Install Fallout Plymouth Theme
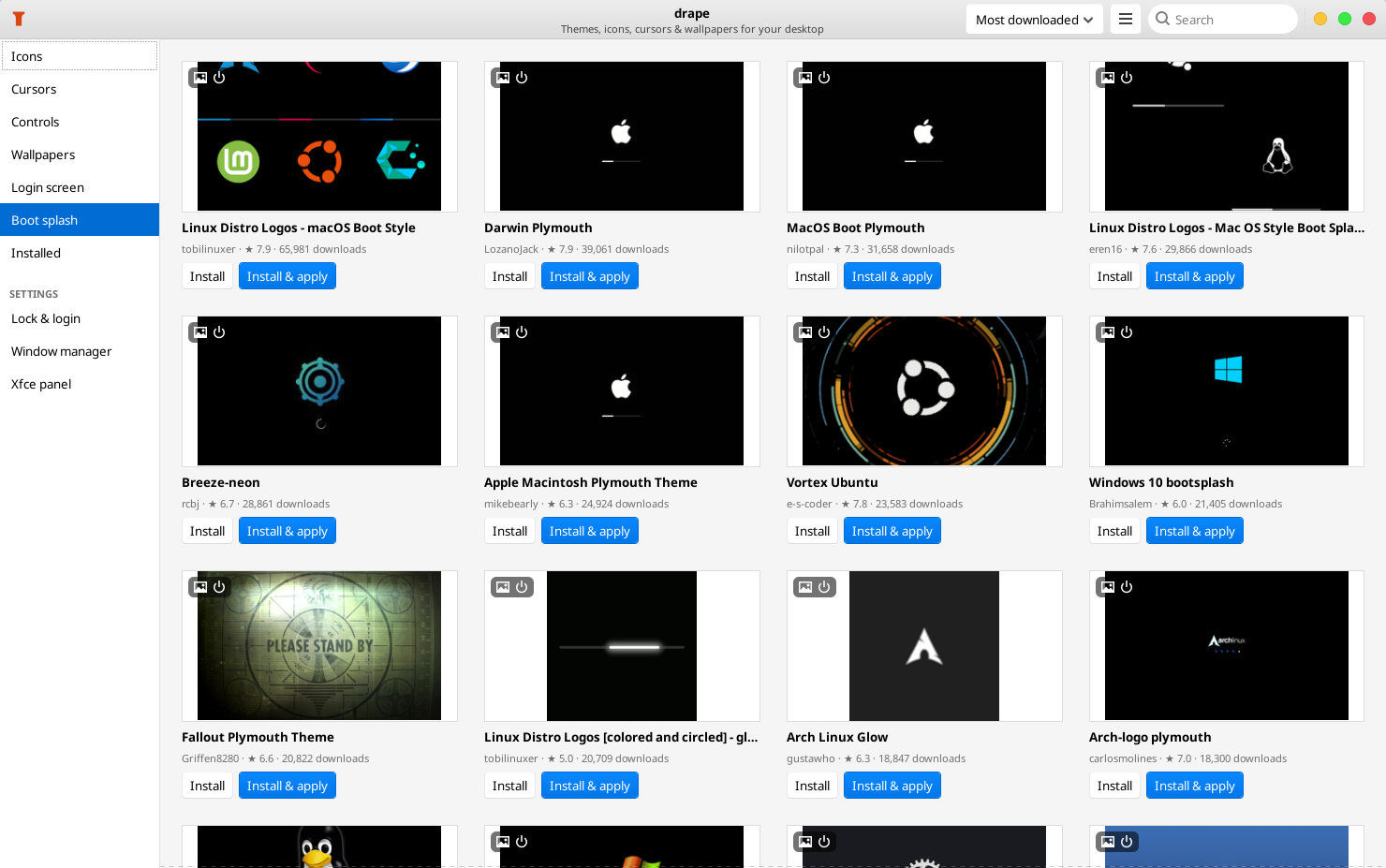Viewport: 1386px width, 868px height. coord(207,786)
